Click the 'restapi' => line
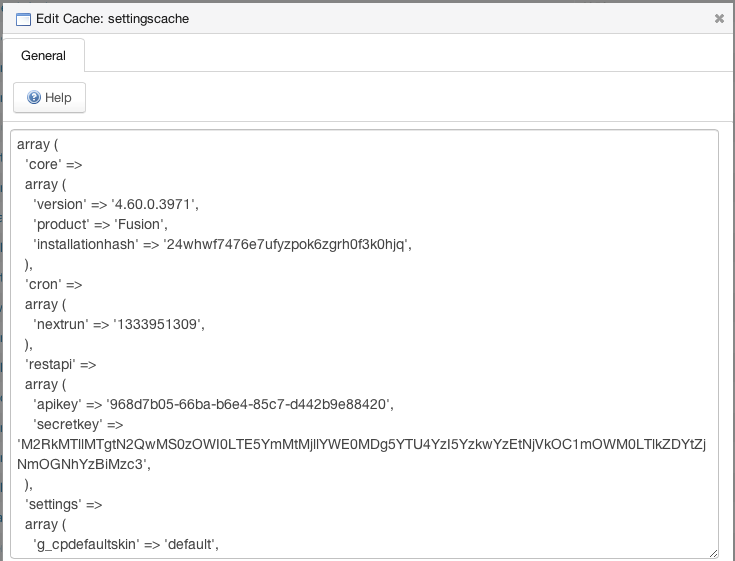 [x=61, y=364]
